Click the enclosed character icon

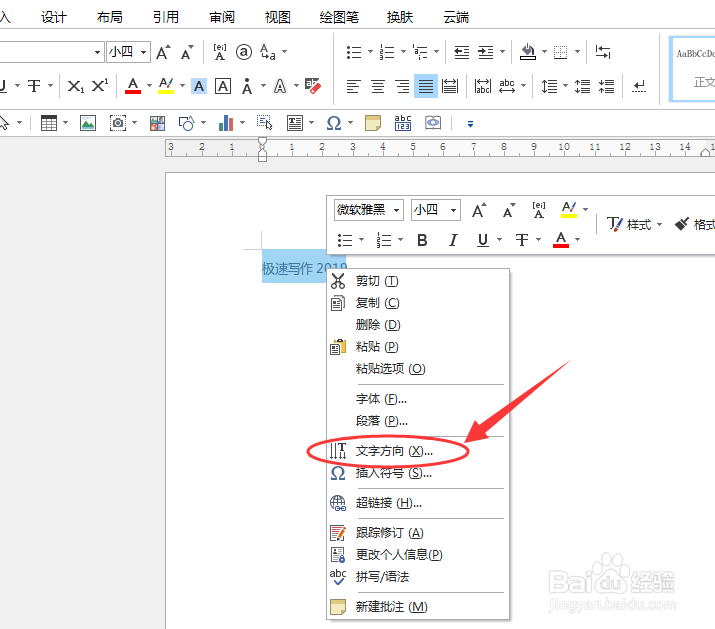244,52
